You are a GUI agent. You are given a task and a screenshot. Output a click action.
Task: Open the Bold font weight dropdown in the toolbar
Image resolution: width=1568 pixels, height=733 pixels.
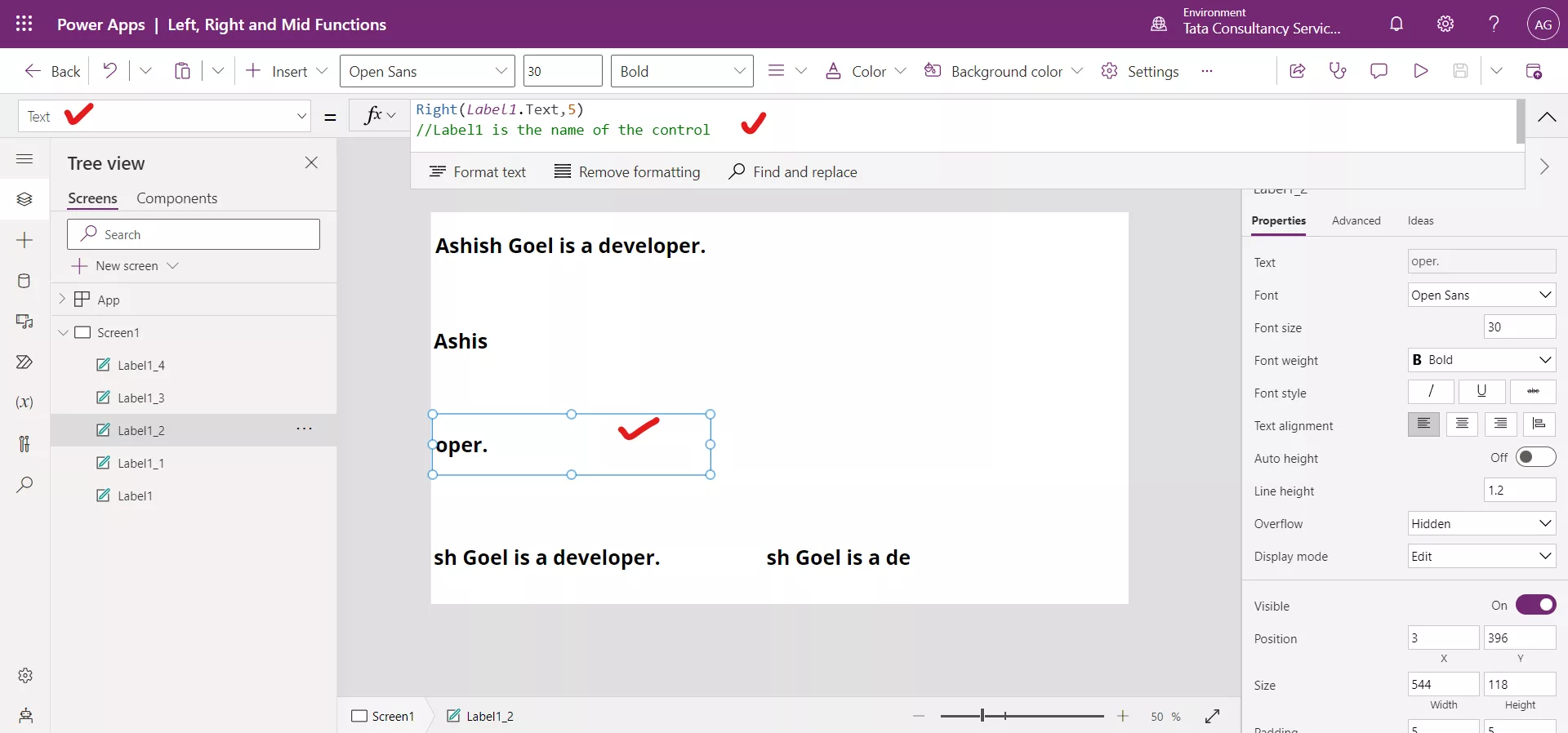pos(682,71)
